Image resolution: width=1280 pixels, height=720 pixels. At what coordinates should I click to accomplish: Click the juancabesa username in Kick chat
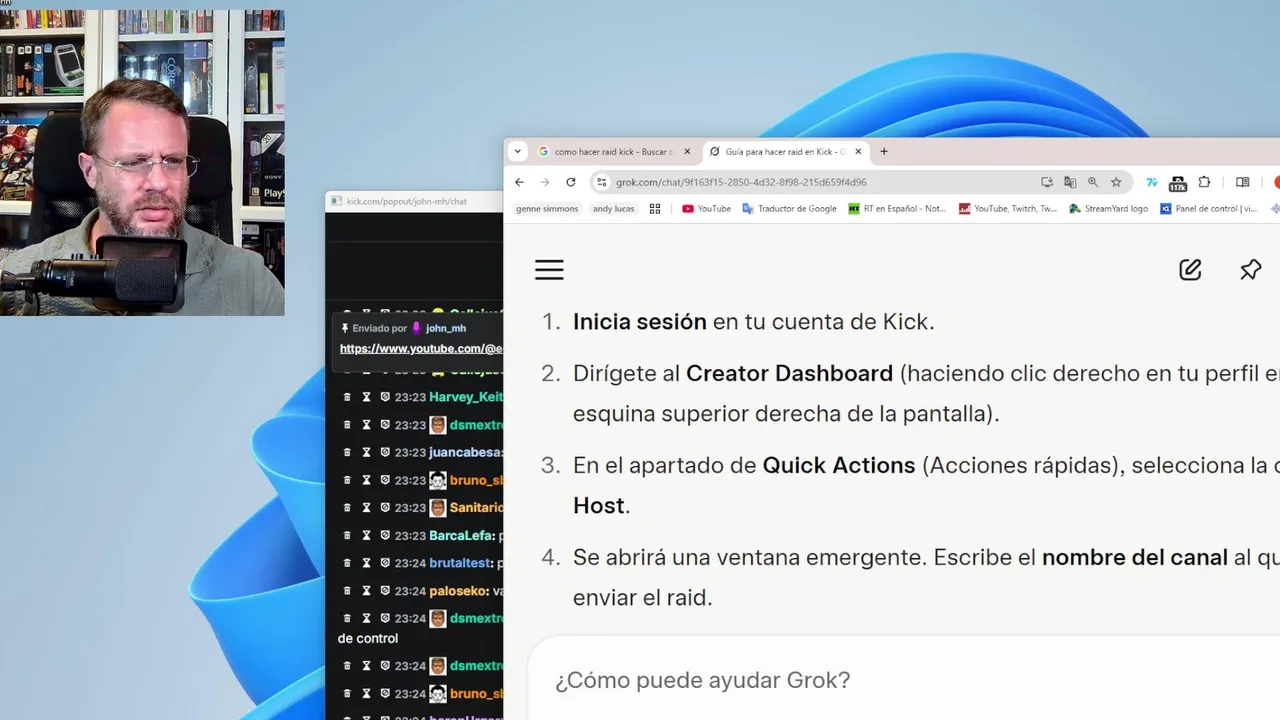pos(466,452)
